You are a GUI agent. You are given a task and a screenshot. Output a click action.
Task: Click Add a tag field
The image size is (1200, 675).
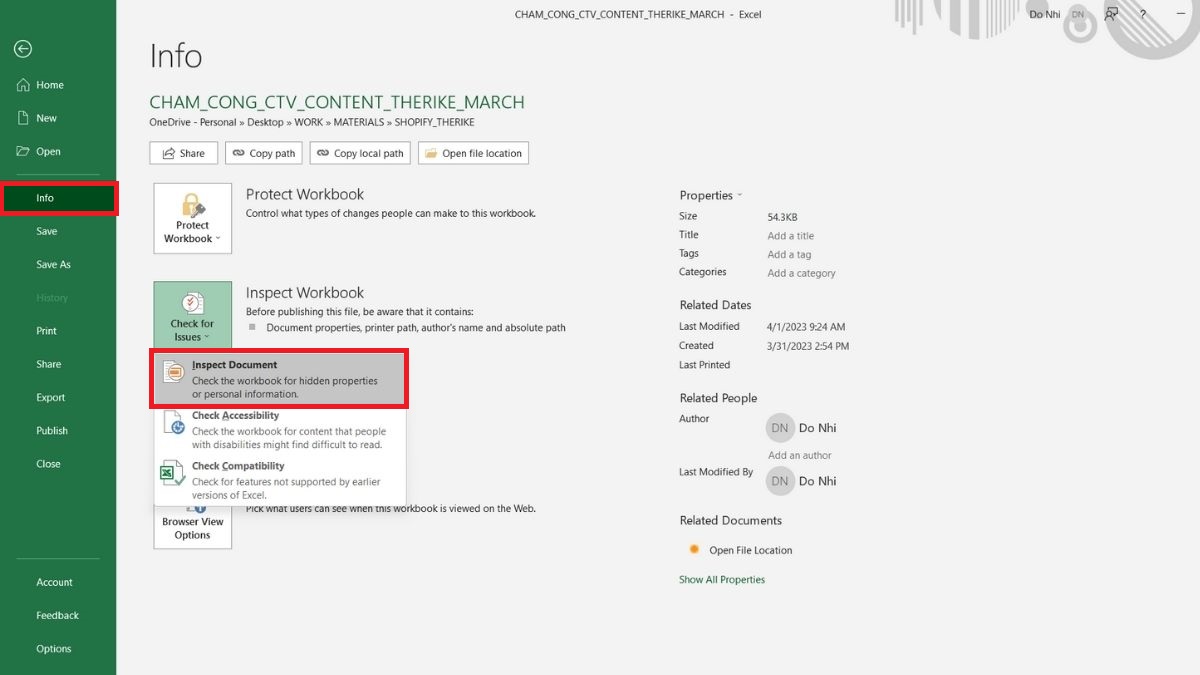789,255
